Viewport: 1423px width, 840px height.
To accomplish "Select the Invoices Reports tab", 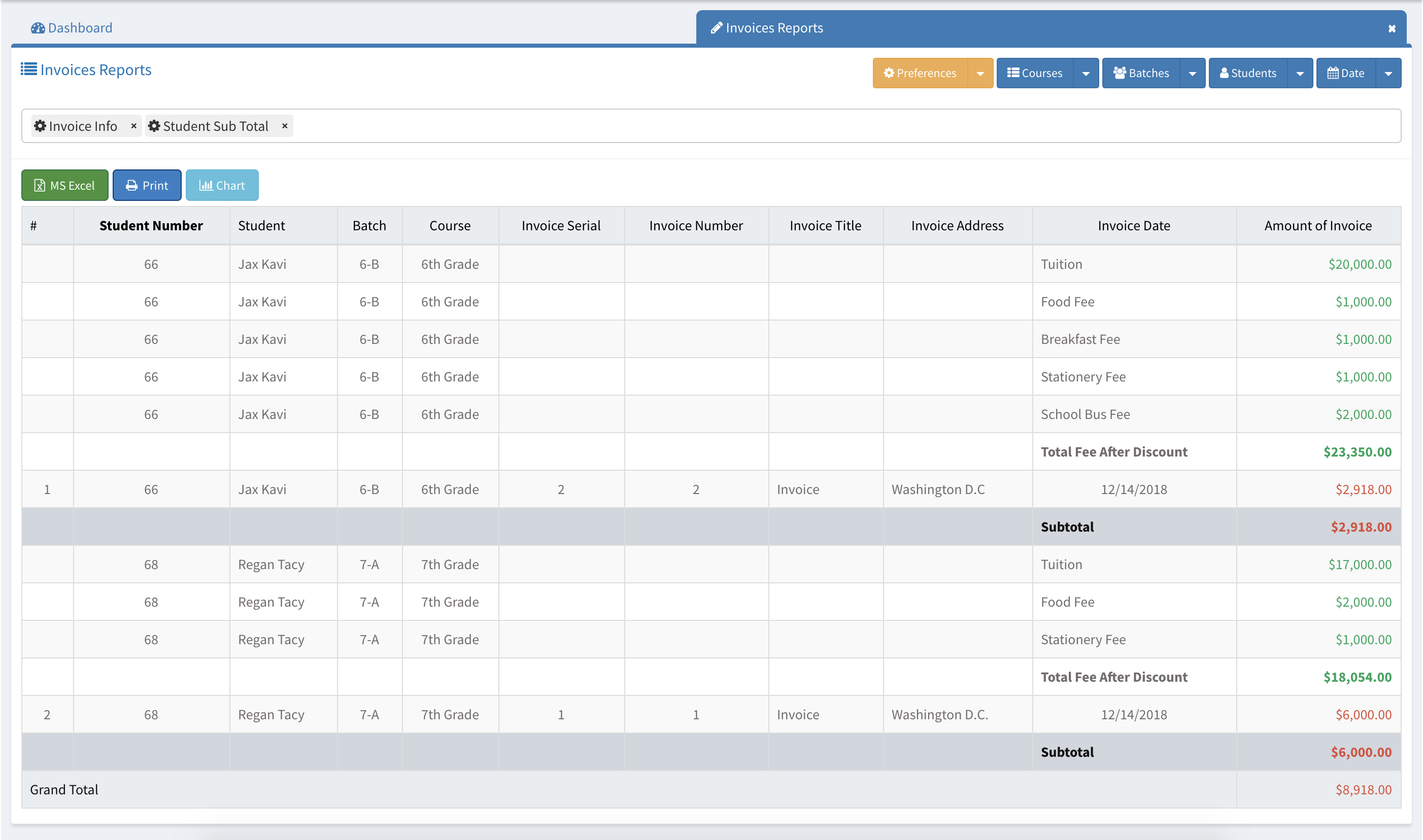I will coord(767,28).
